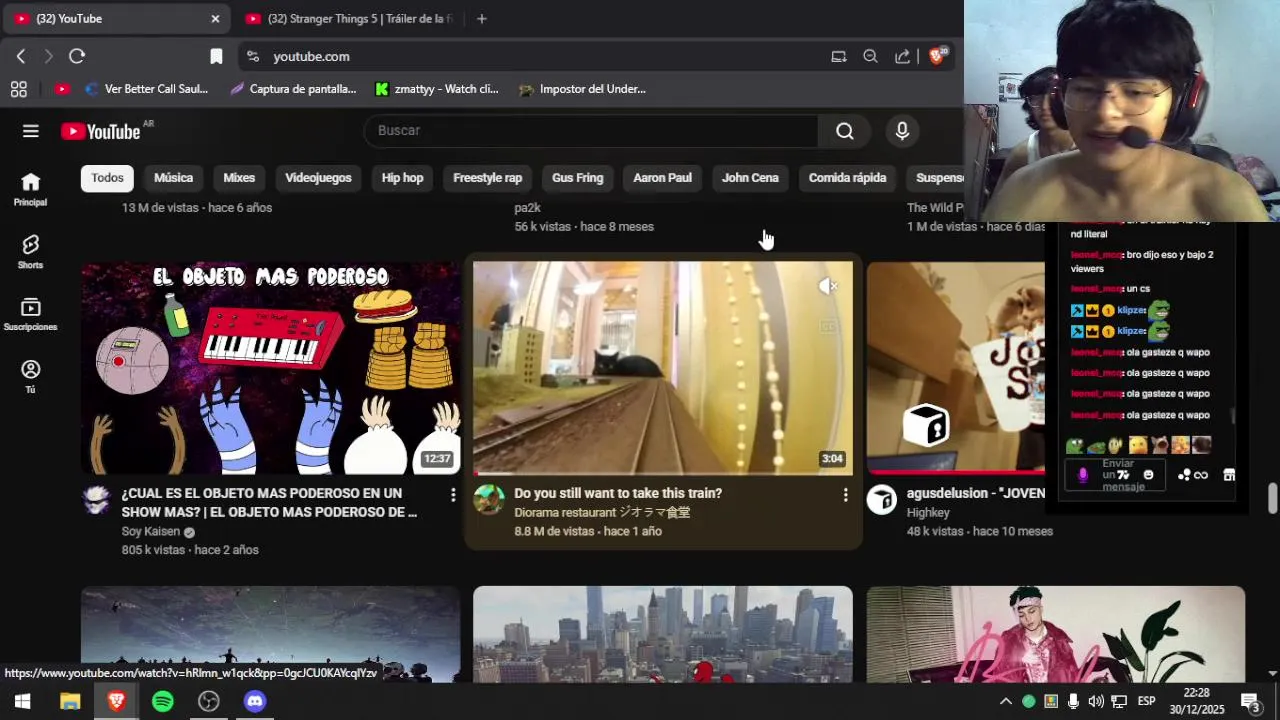This screenshot has width=1280, height=720.
Task: Click the magnifier search button
Action: pyautogui.click(x=845, y=131)
